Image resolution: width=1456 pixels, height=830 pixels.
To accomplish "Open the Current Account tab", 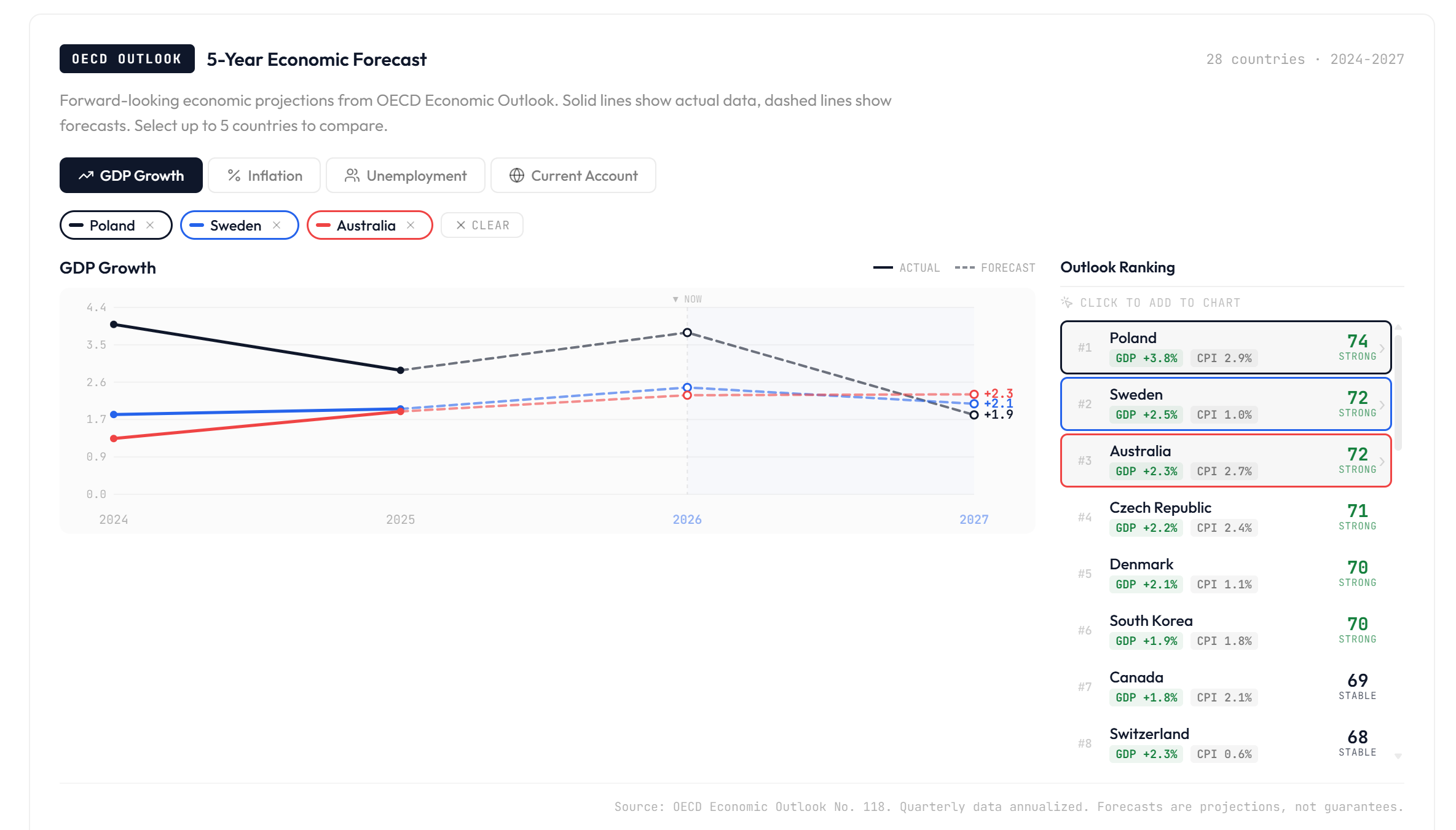I will point(573,176).
